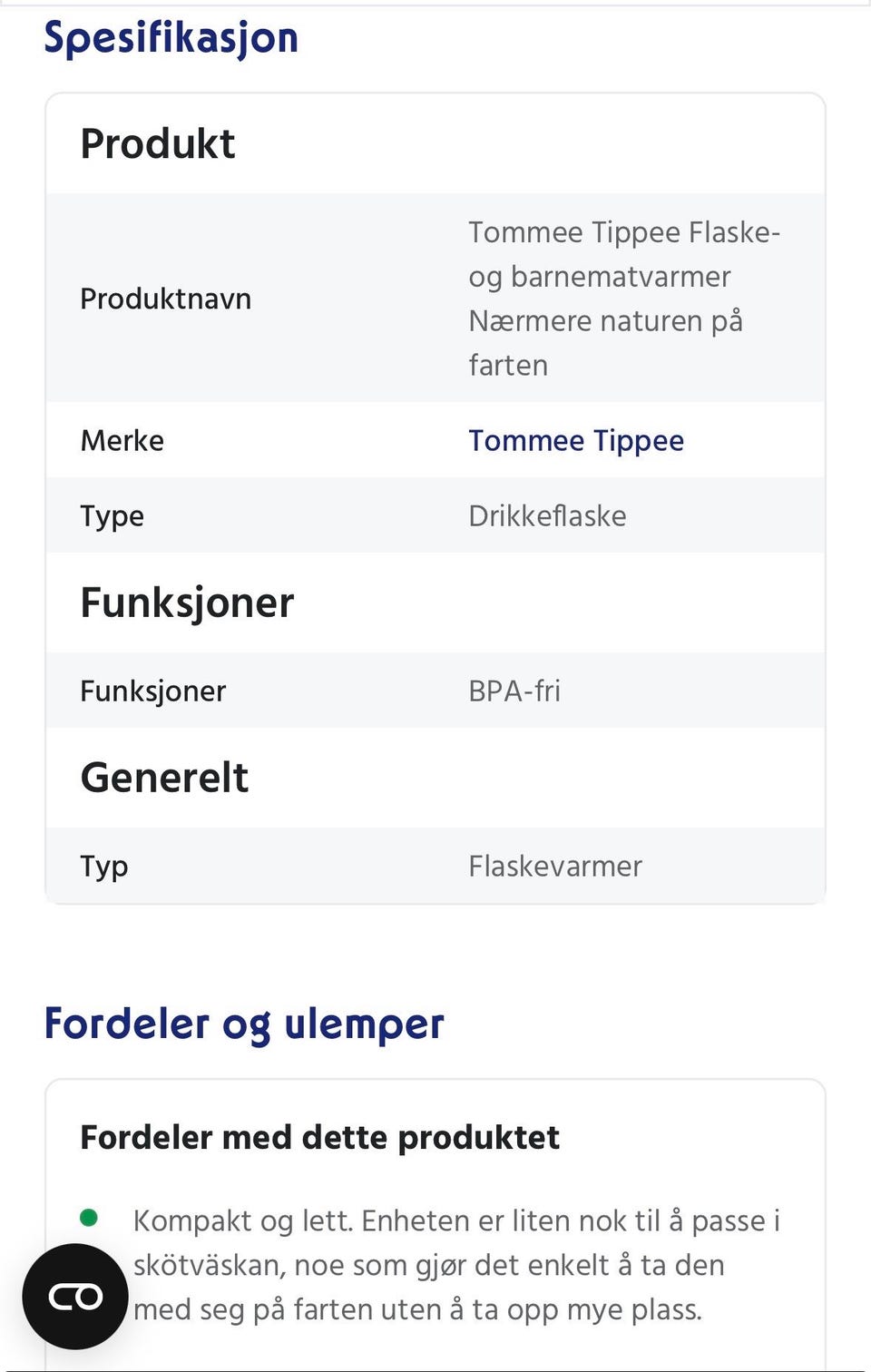Click the Produkt section header
The width and height of the screenshot is (871, 1372).
(158, 143)
